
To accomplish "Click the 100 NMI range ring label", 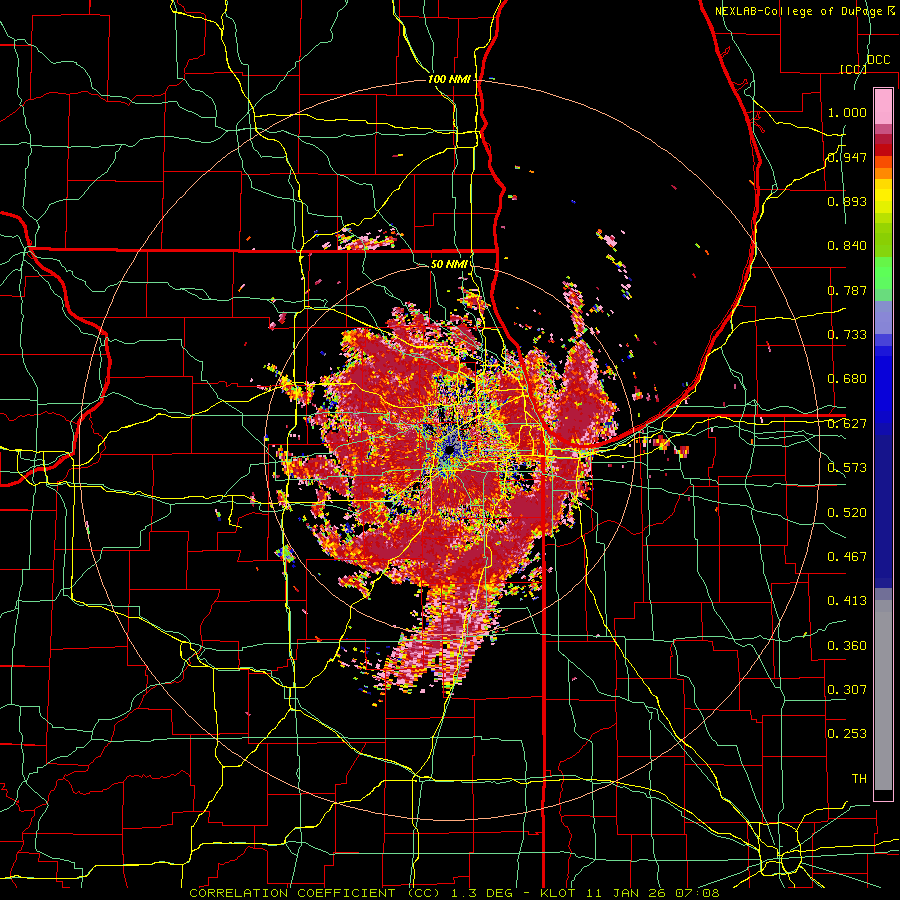I will [x=449, y=79].
